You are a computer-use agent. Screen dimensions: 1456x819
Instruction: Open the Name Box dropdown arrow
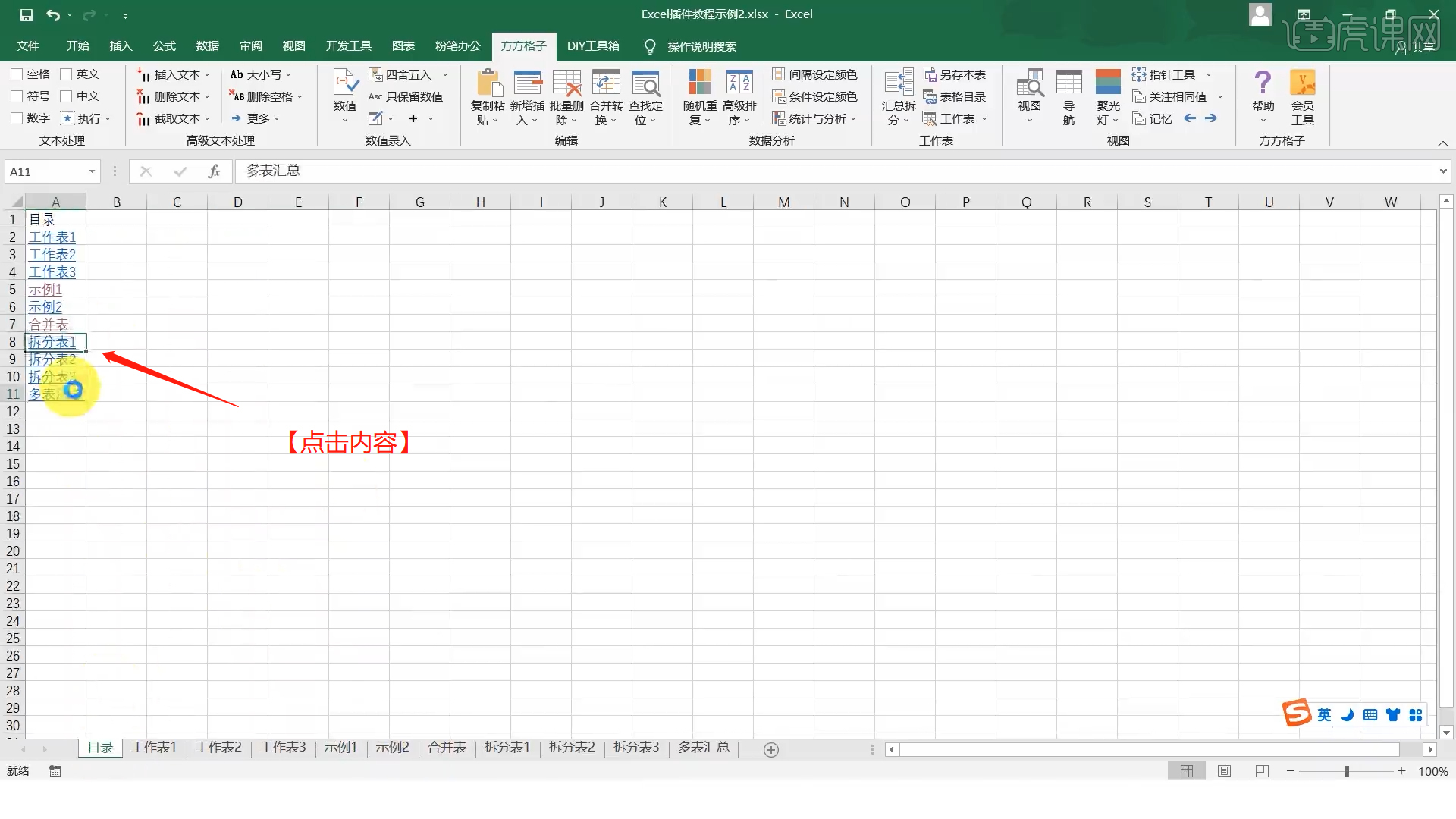(x=92, y=171)
